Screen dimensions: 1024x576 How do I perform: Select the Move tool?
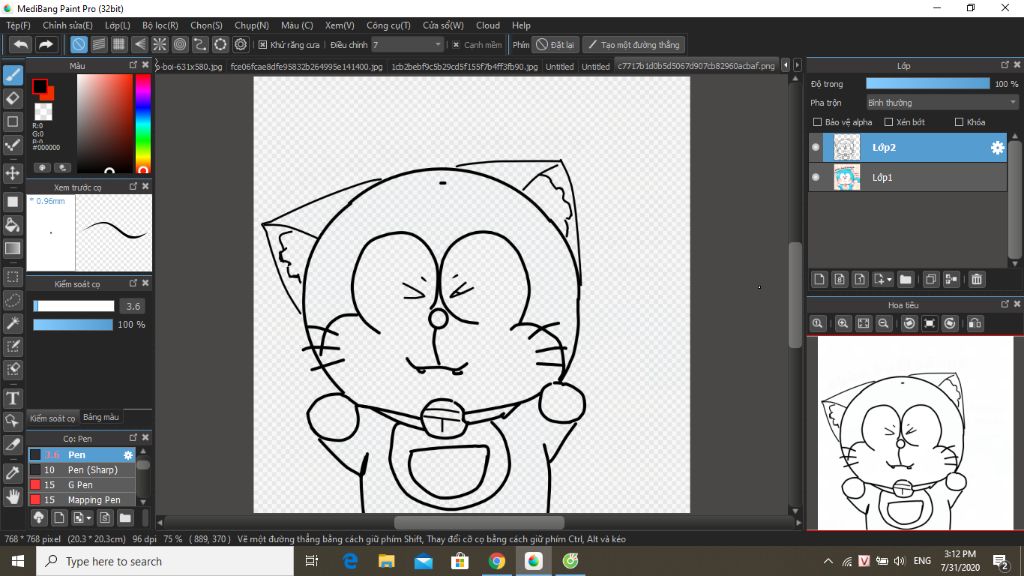12,173
